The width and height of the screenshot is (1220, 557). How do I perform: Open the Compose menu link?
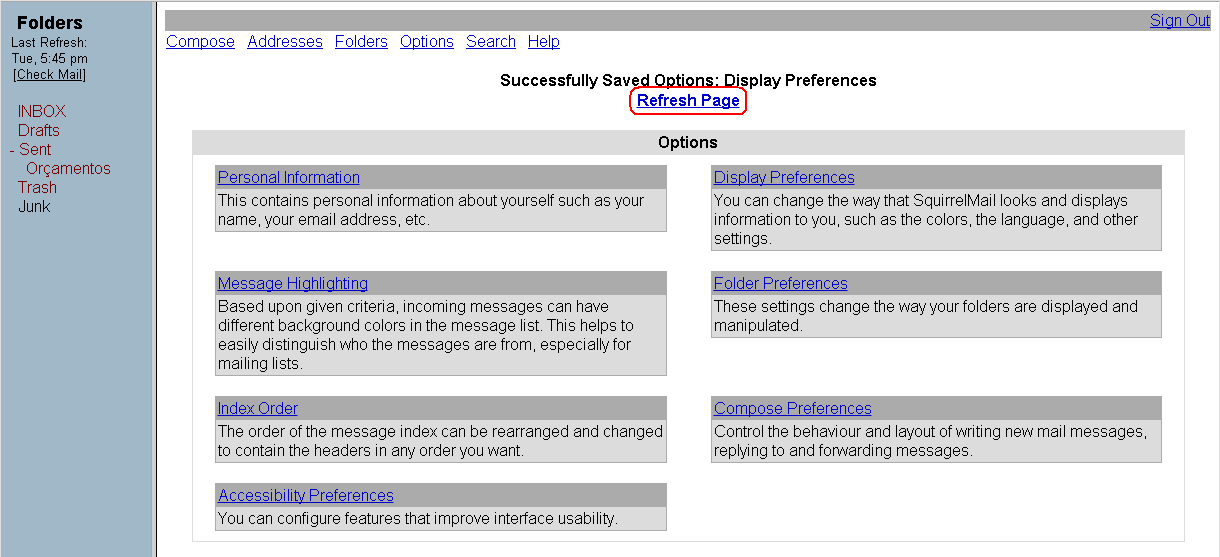tap(200, 41)
